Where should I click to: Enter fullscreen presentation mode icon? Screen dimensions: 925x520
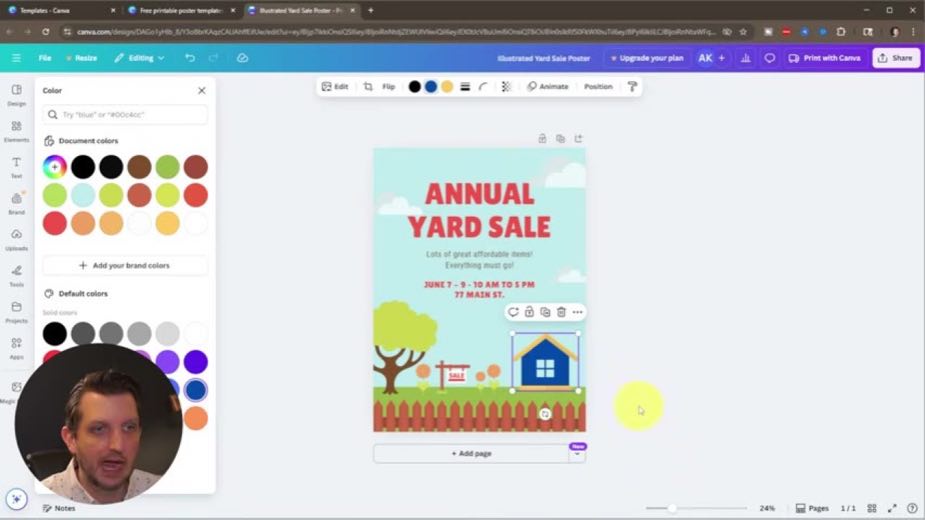coord(892,508)
